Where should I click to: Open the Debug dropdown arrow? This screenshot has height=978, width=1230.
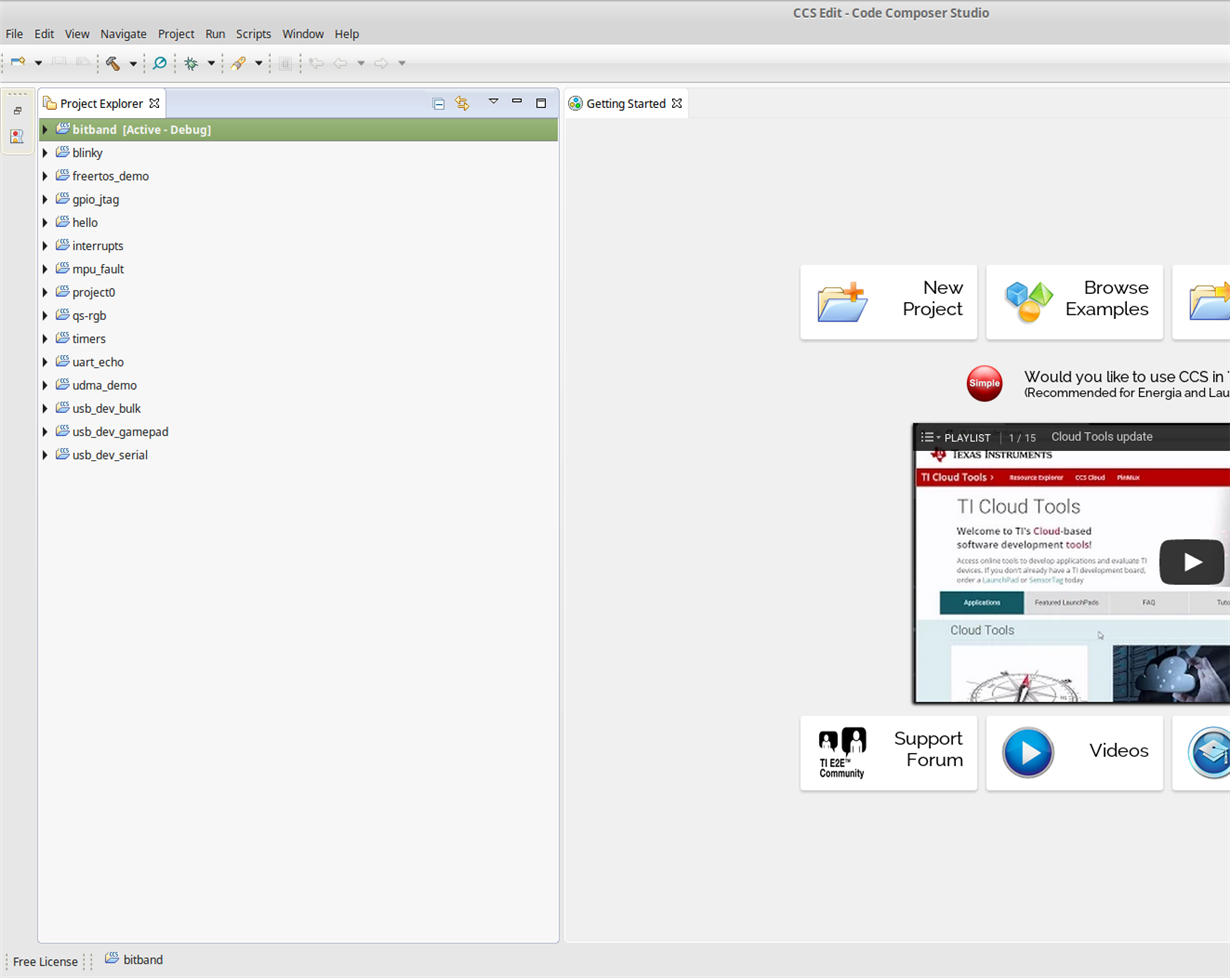point(211,63)
